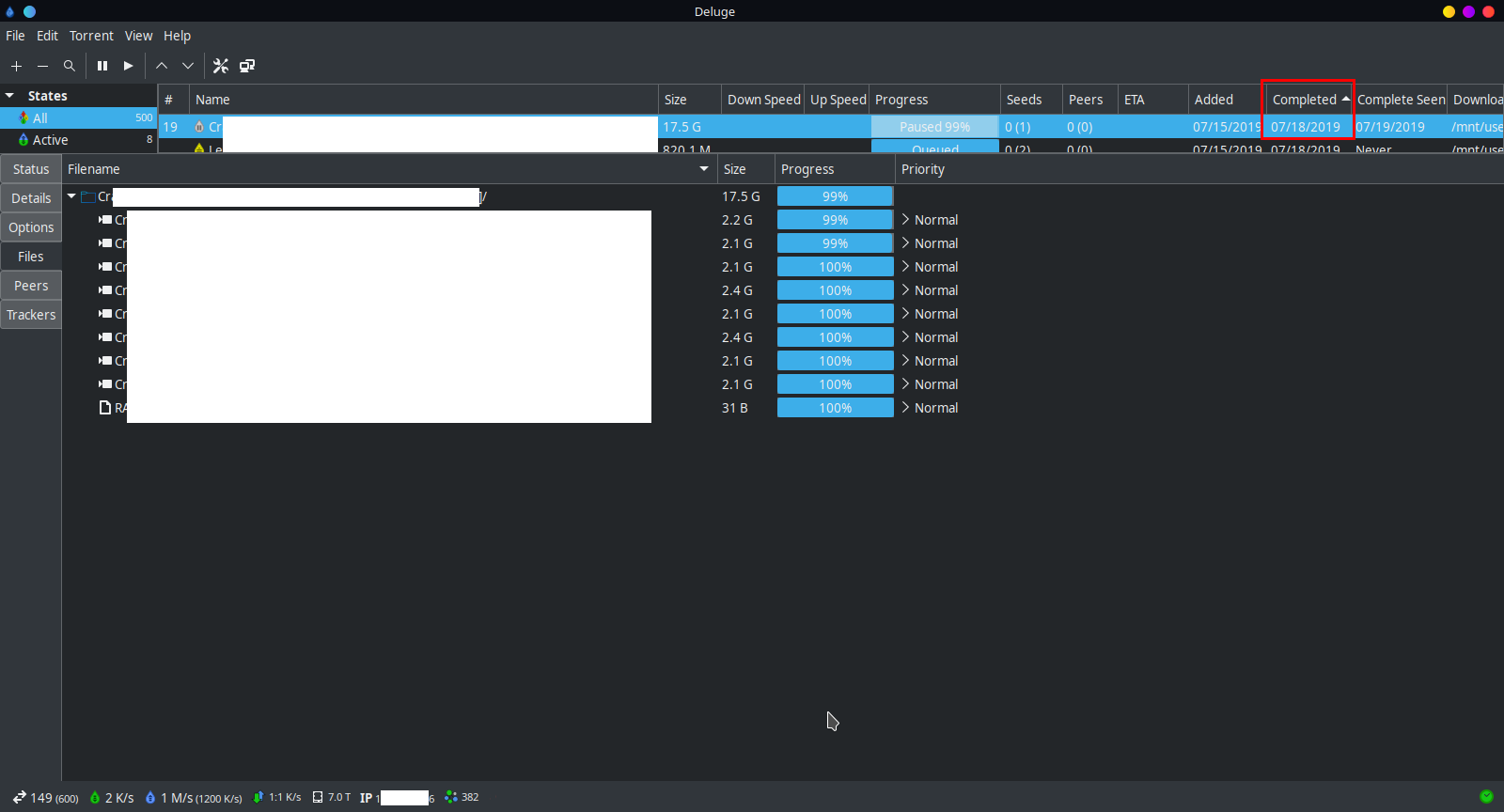Open Preferences wrench and screwdriver icon
Image resolution: width=1504 pixels, height=812 pixels.
coord(221,66)
